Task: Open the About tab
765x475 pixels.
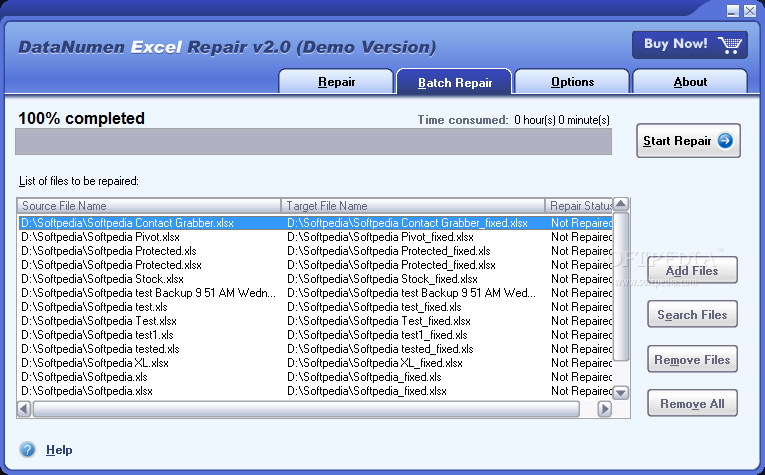Action: coord(690,81)
